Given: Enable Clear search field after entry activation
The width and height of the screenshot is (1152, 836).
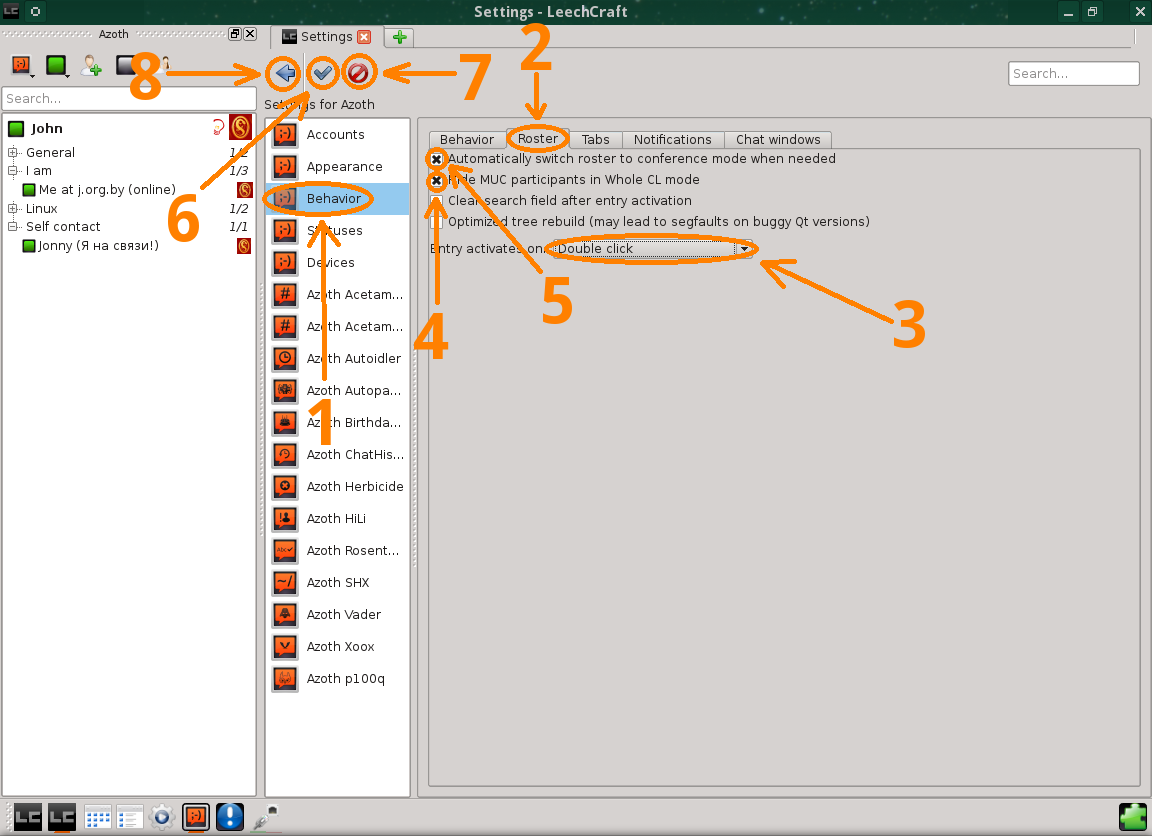Looking at the screenshot, I should (436, 201).
